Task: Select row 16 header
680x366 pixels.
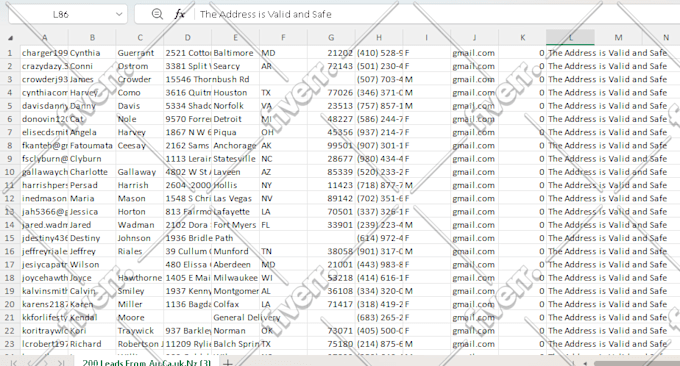Action: click(x=10, y=252)
